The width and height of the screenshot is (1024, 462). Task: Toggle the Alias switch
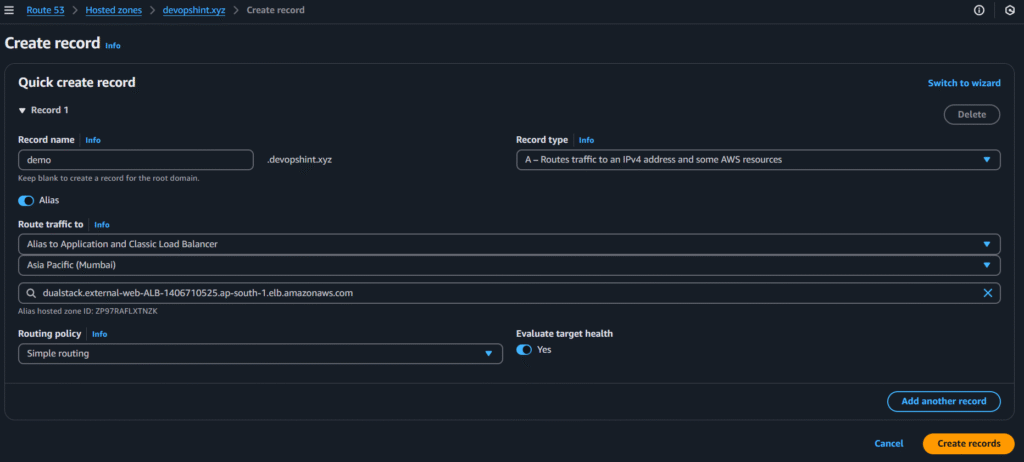26,201
